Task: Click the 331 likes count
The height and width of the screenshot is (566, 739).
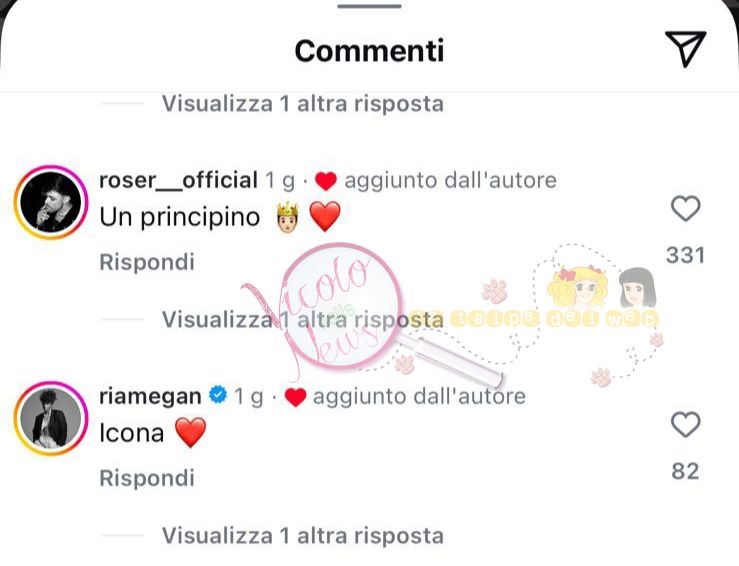Action: point(685,255)
